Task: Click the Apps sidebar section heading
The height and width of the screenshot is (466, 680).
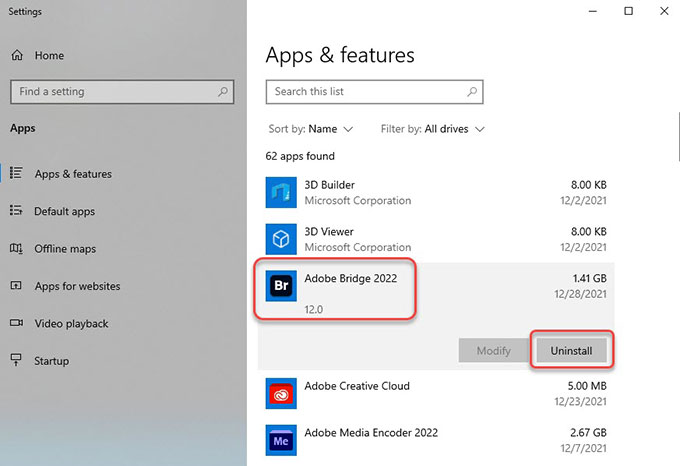Action: 23,128
